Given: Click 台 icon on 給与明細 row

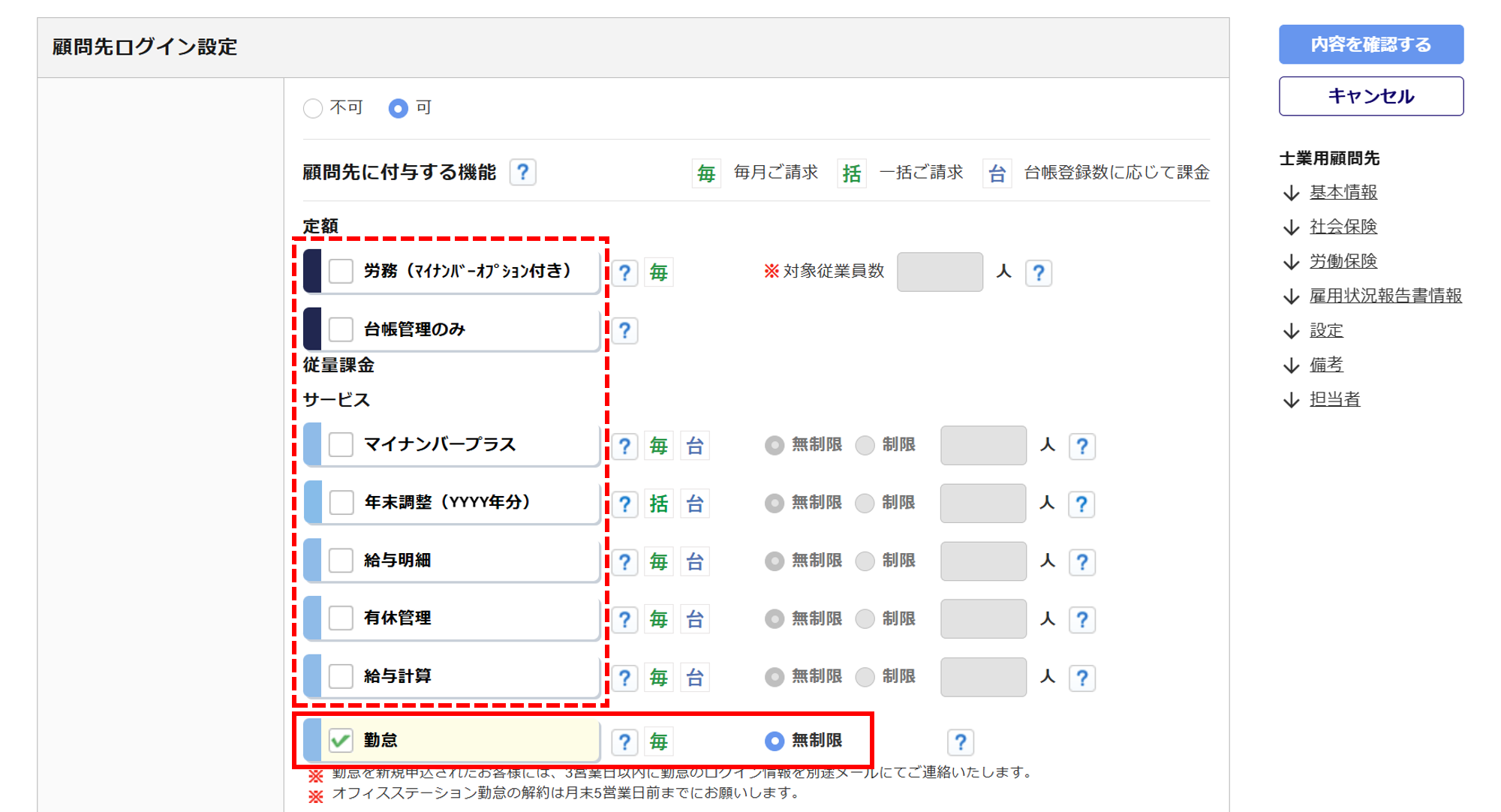Looking at the screenshot, I should (695, 561).
